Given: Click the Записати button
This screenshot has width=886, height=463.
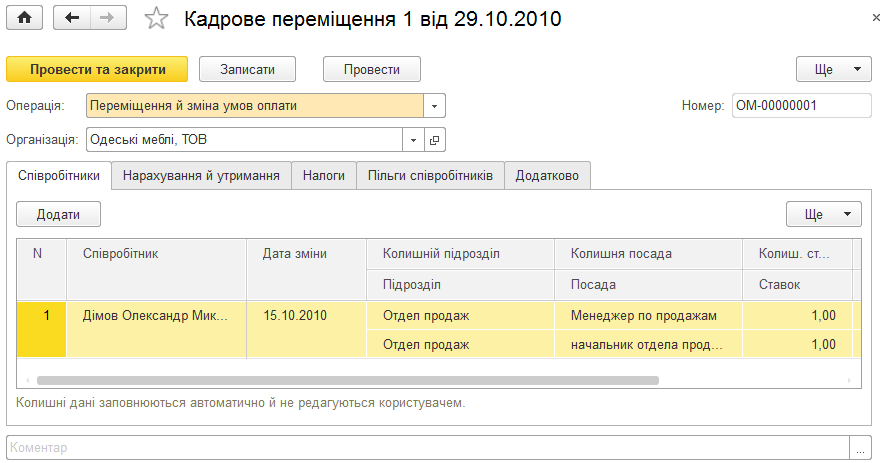Looking at the screenshot, I should (x=247, y=69).
